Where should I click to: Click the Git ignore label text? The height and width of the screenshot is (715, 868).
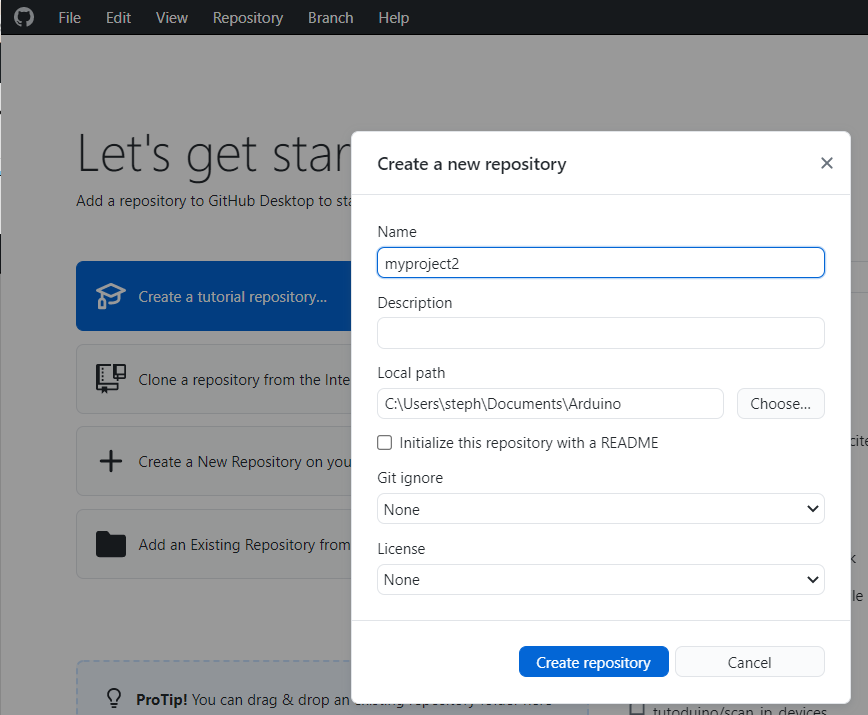click(x=410, y=478)
